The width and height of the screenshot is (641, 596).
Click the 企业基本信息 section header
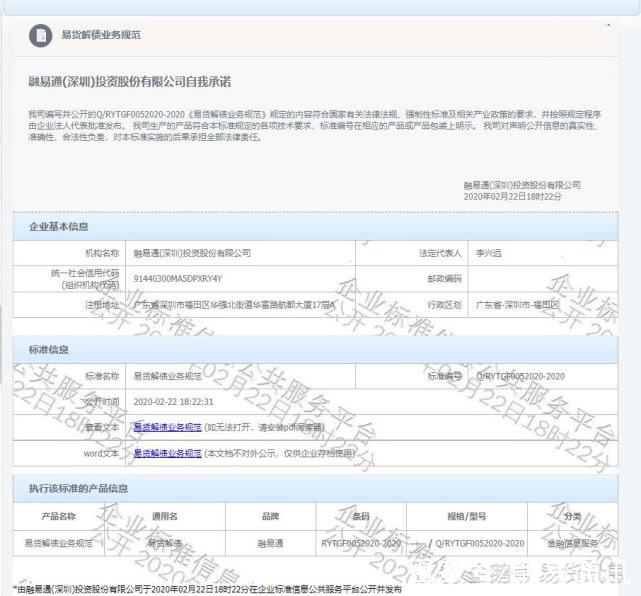pos(315,226)
